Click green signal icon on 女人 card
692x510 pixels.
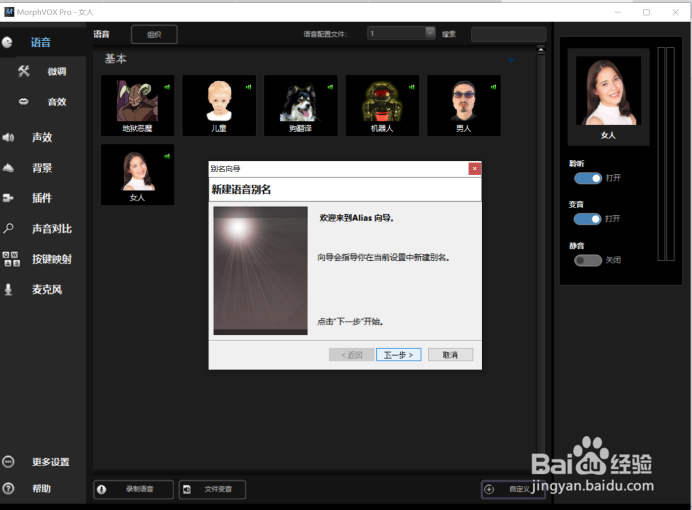click(x=167, y=156)
